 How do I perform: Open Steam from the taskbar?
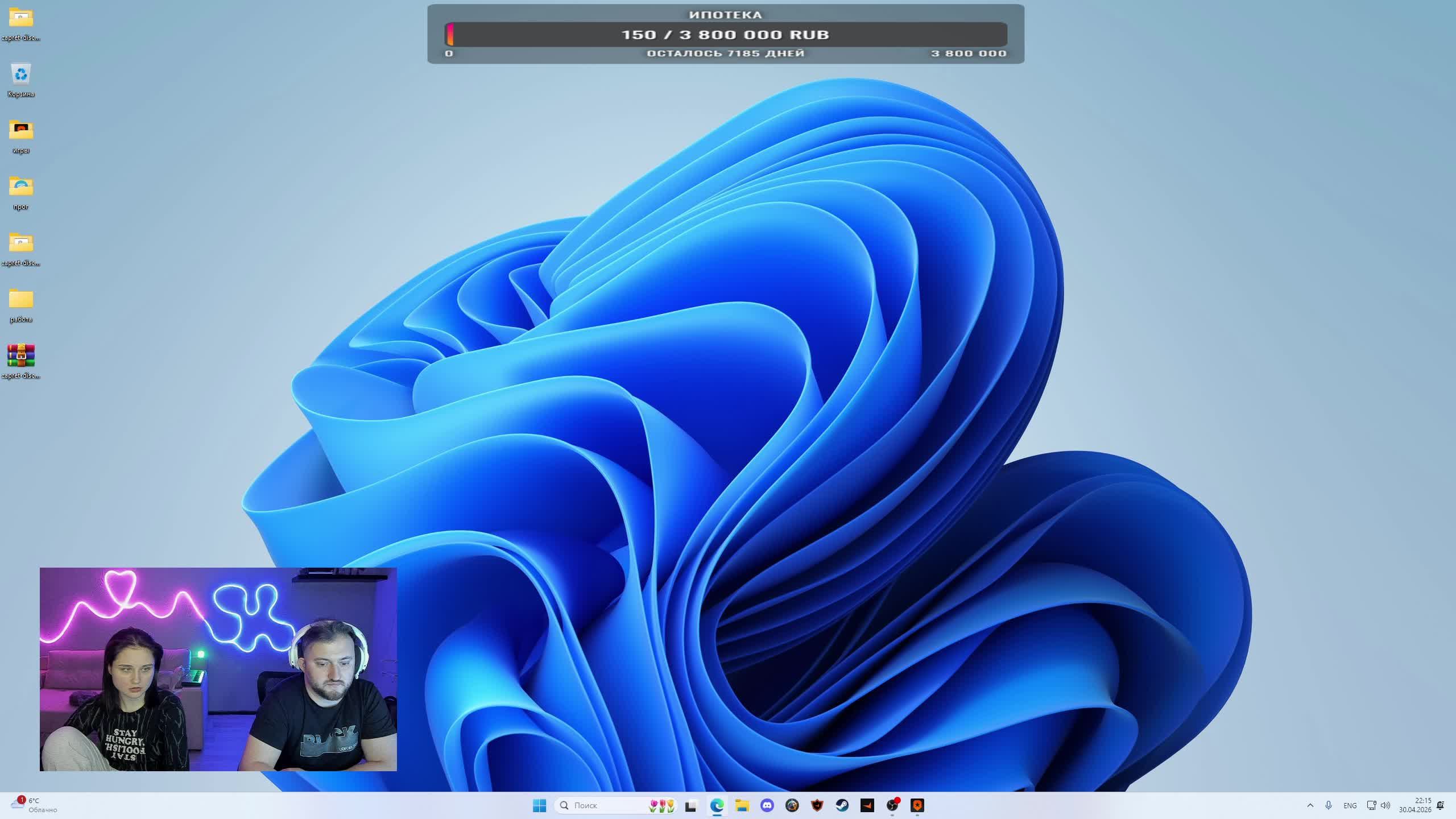tap(842, 805)
